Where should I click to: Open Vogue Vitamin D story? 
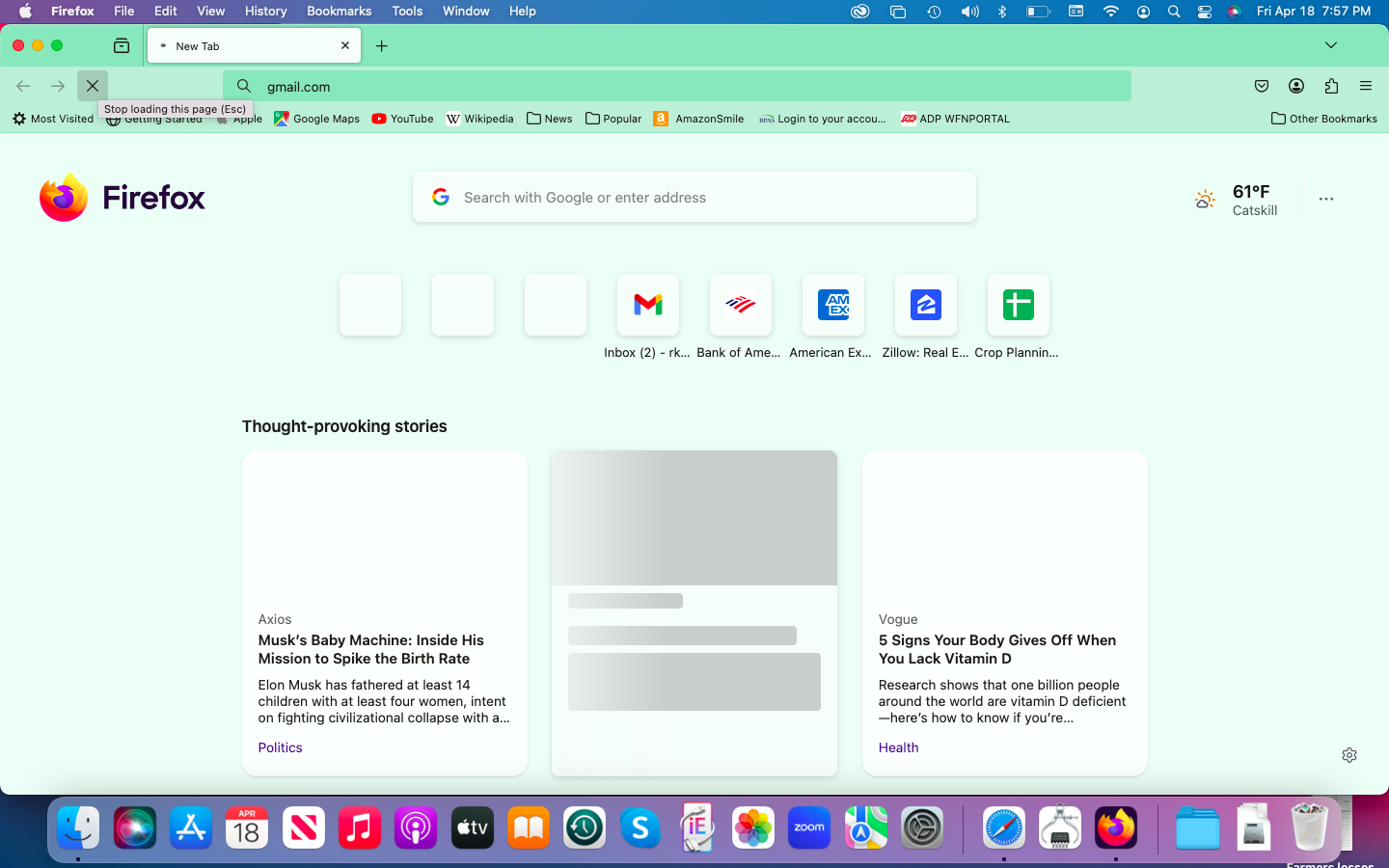pos(1005,613)
